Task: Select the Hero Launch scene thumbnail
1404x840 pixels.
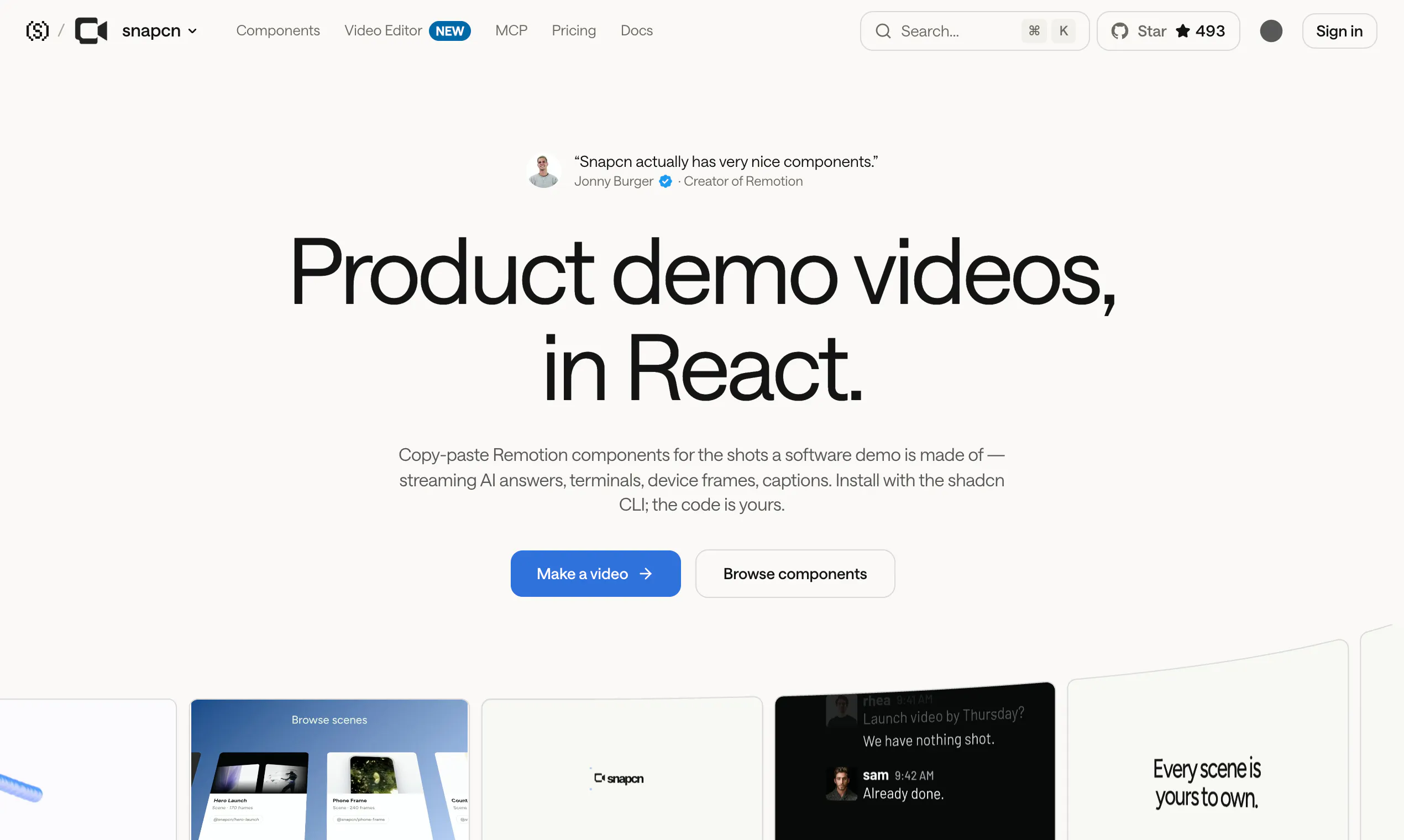Action: [x=260, y=773]
